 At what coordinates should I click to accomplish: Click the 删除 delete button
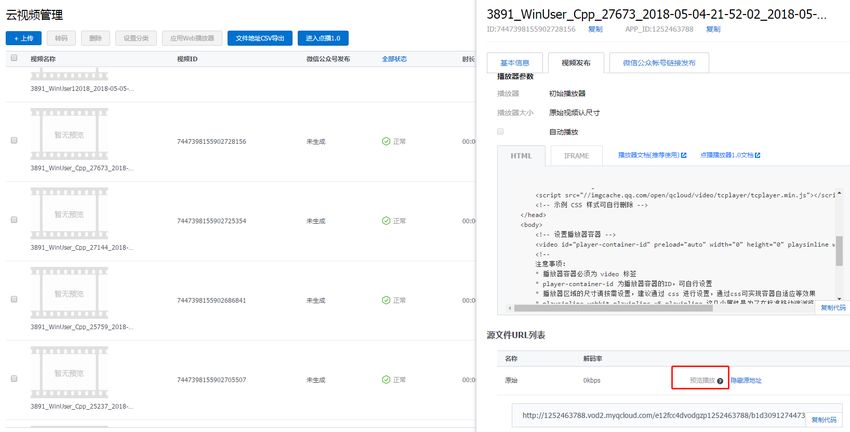point(95,38)
